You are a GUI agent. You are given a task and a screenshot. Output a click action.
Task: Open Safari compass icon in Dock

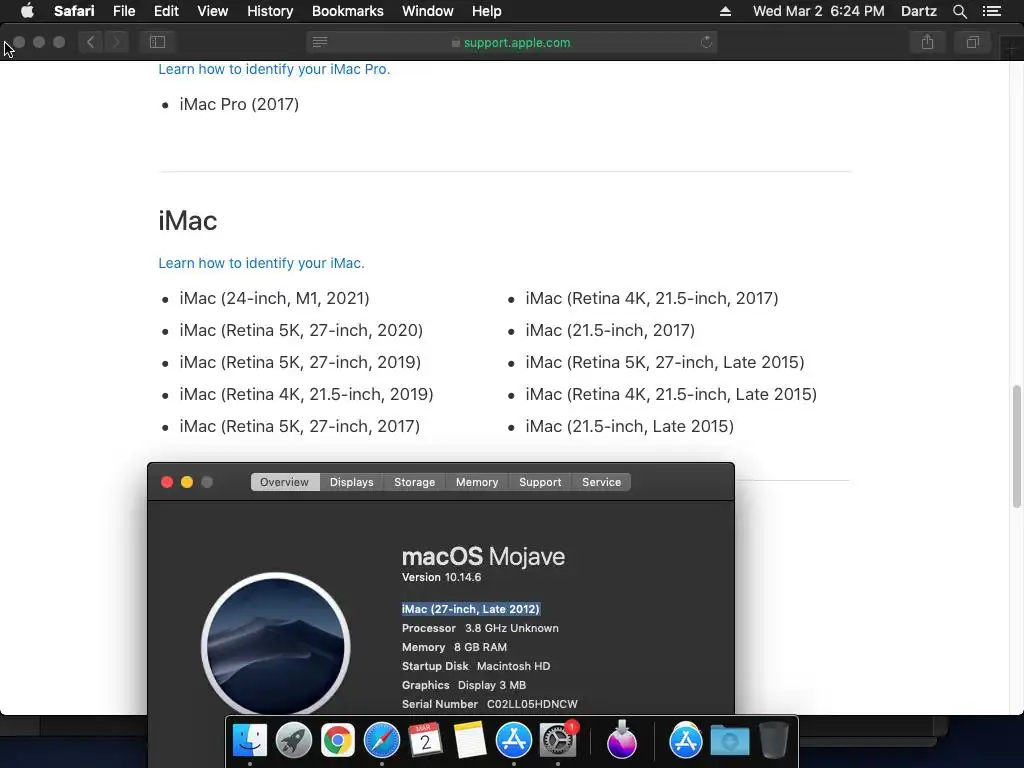tap(382, 741)
